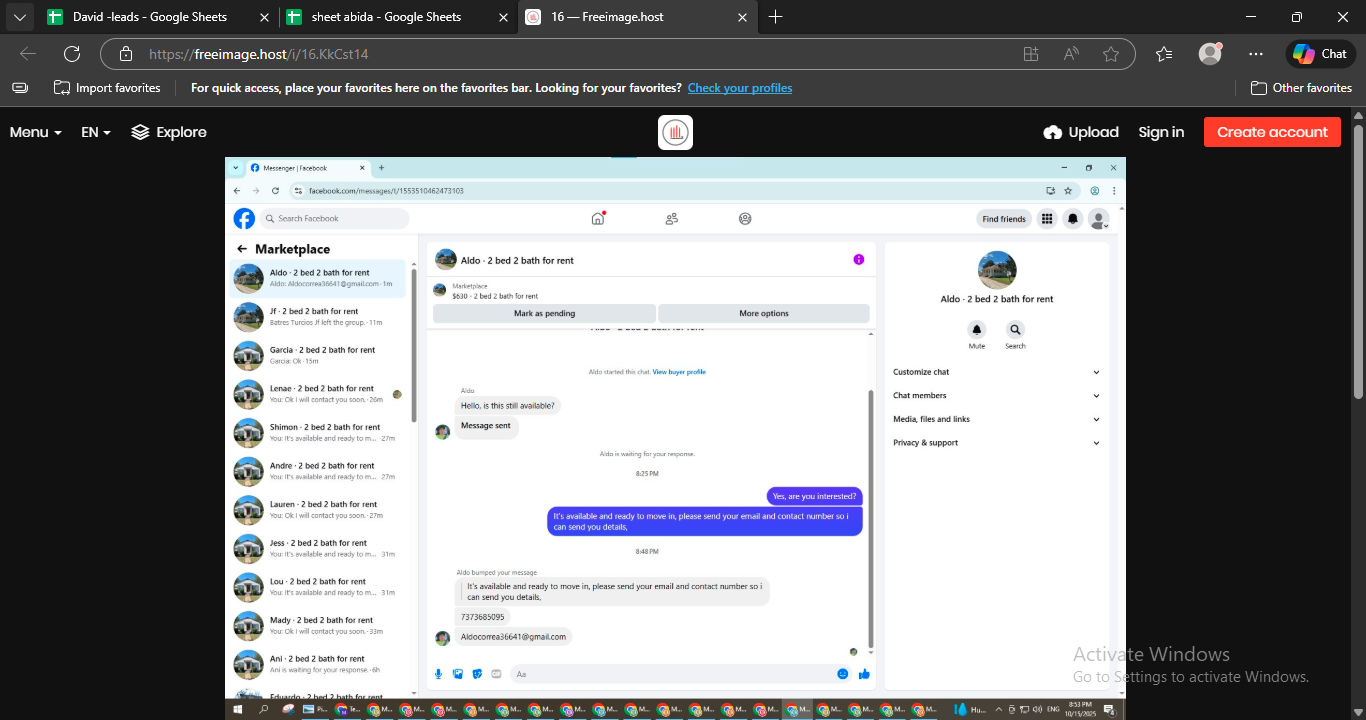Click the Mute bell icon
This screenshot has height=720, width=1366.
click(977, 329)
